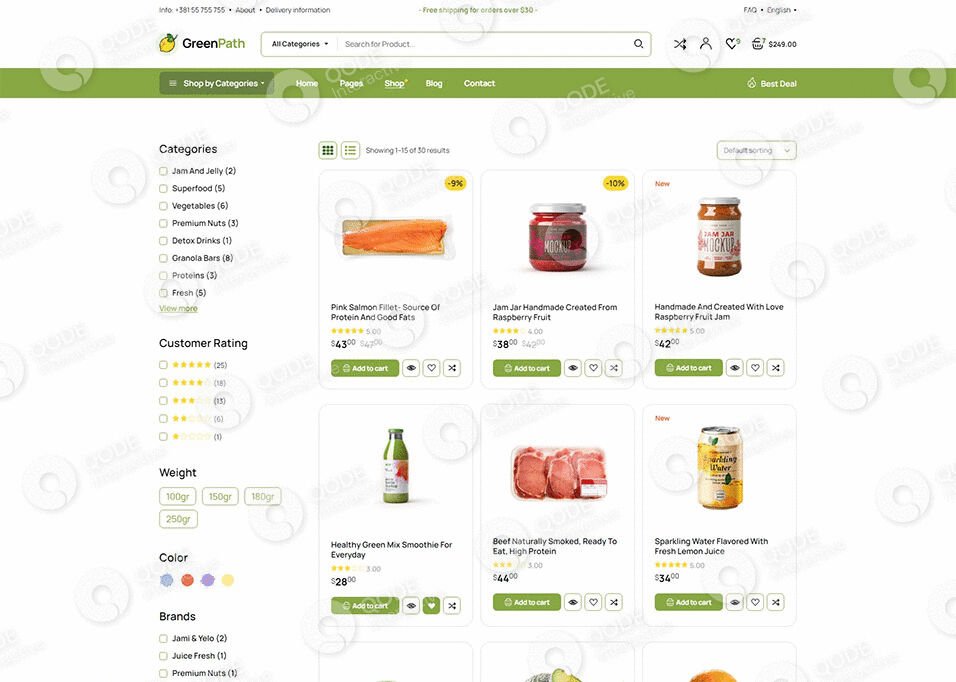Tick the Granola Bars category checkbox
956x682 pixels.
tap(163, 258)
